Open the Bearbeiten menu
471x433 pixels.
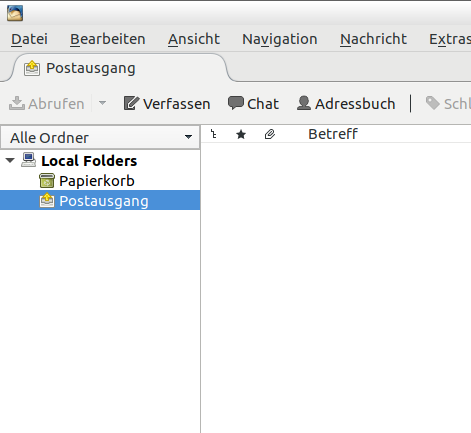[x=108, y=39]
